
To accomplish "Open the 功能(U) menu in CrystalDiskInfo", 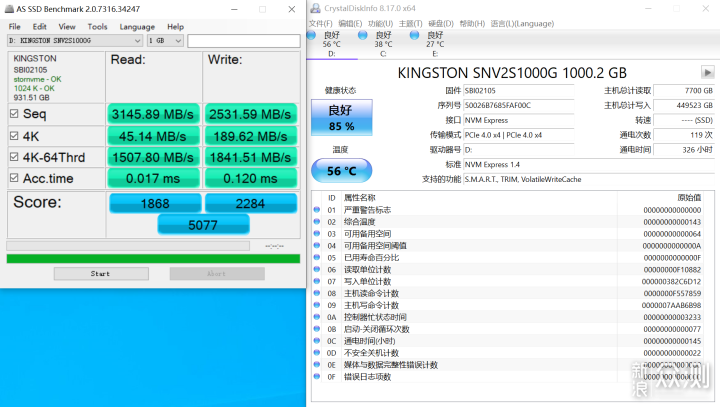I will pyautogui.click(x=379, y=23).
